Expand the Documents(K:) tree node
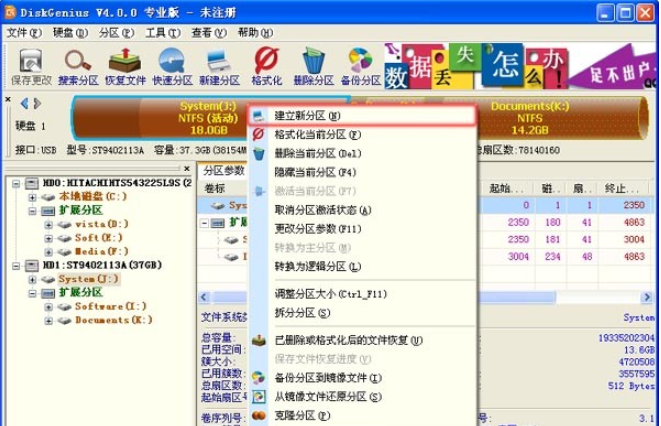The image size is (661, 426). coord(48,321)
